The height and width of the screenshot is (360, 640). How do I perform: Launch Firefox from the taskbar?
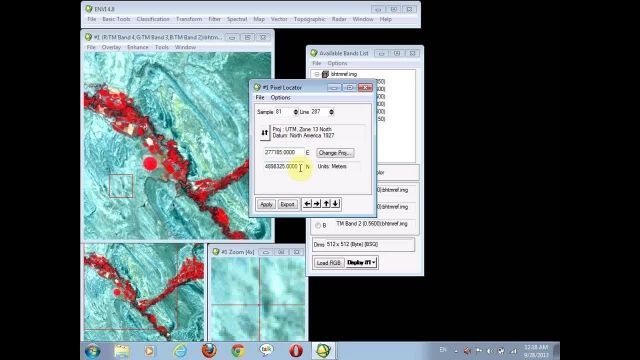(x=209, y=351)
